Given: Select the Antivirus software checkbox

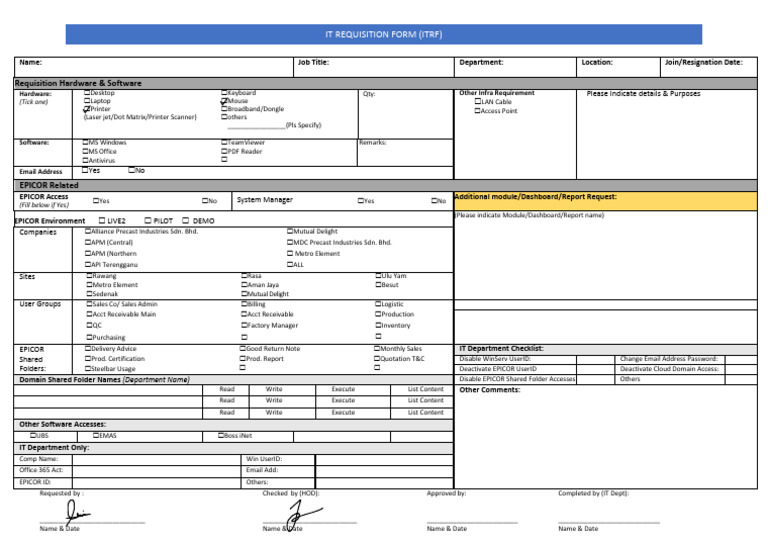Looking at the screenshot, I should point(86,160).
